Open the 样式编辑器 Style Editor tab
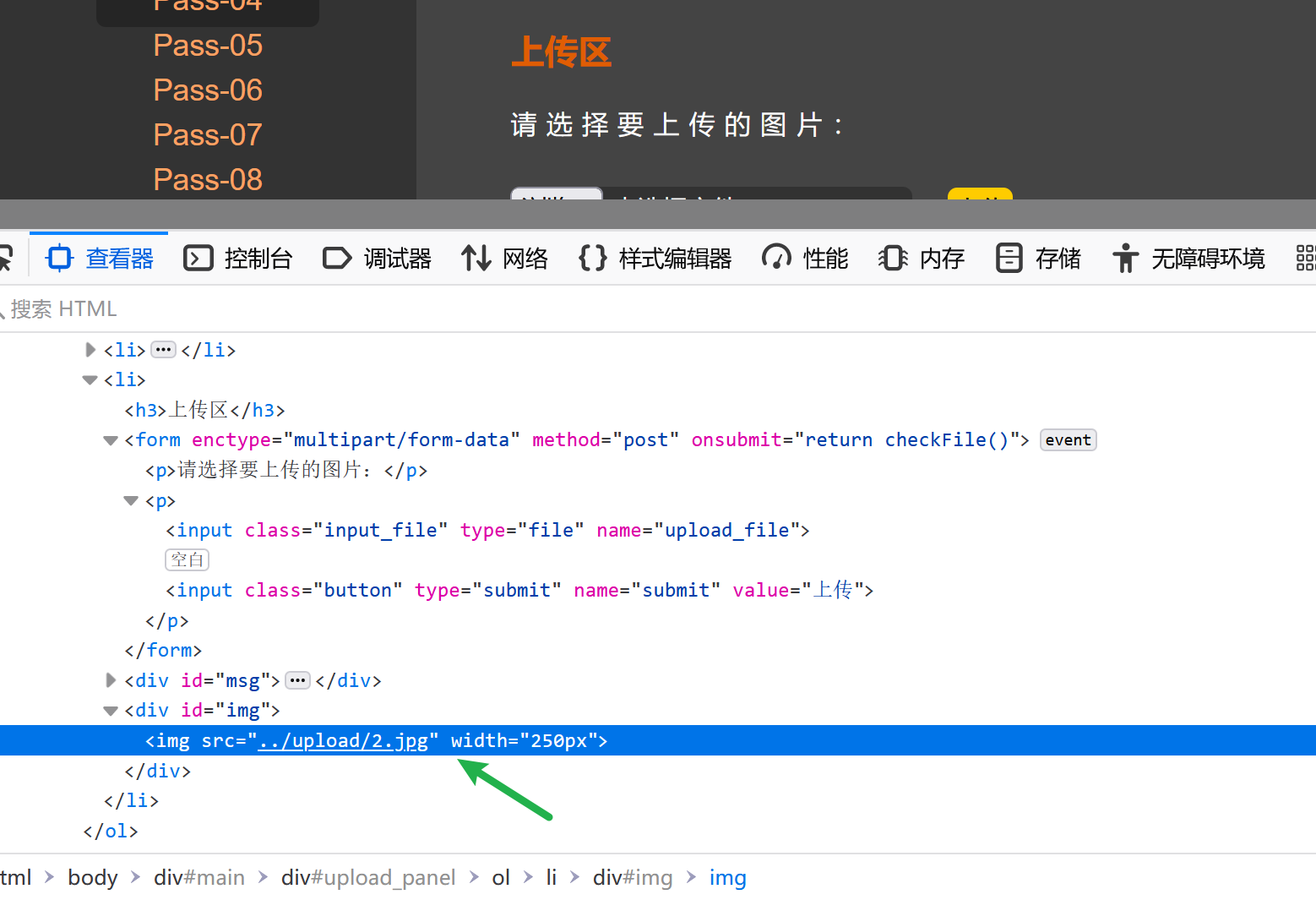1316x900 pixels. point(655,258)
